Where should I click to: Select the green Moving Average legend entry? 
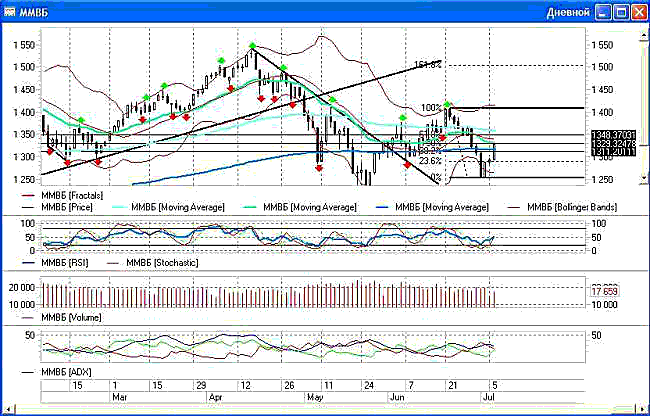click(300, 207)
